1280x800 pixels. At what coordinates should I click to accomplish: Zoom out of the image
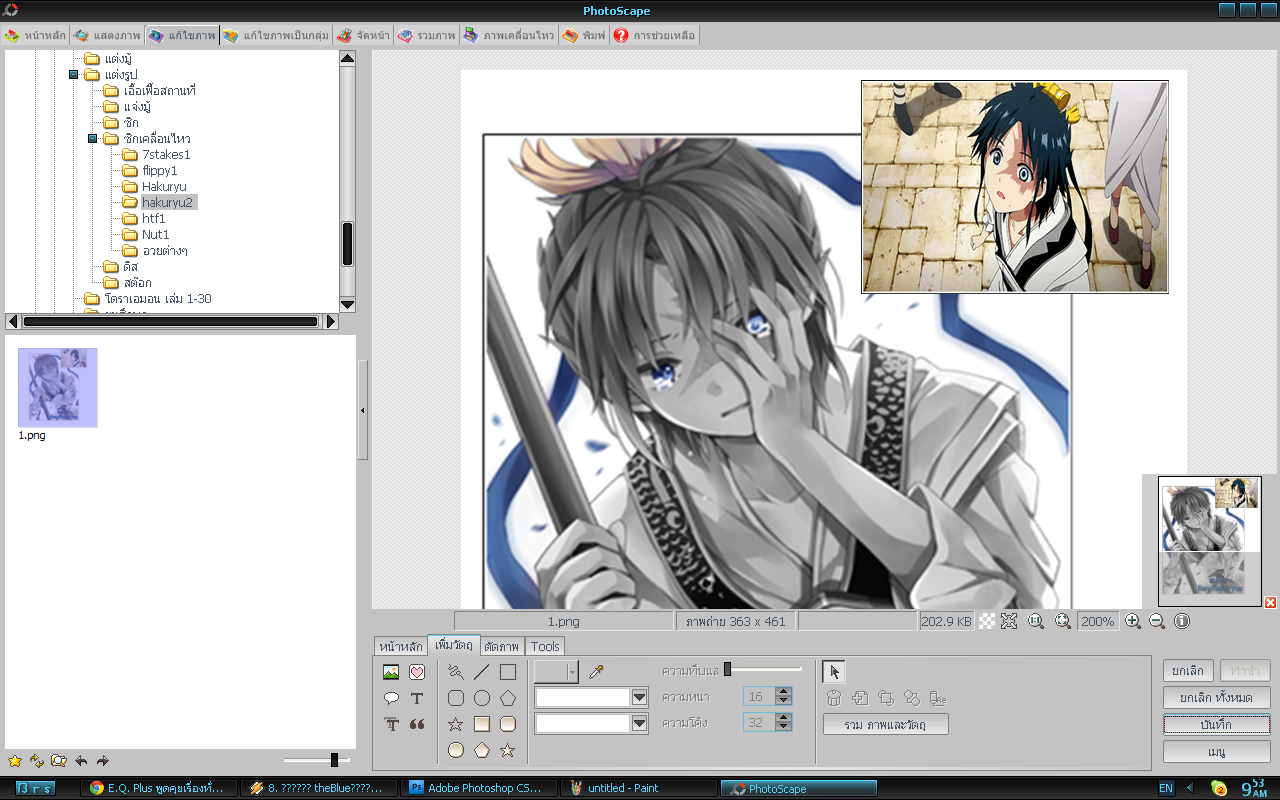(x=1157, y=621)
